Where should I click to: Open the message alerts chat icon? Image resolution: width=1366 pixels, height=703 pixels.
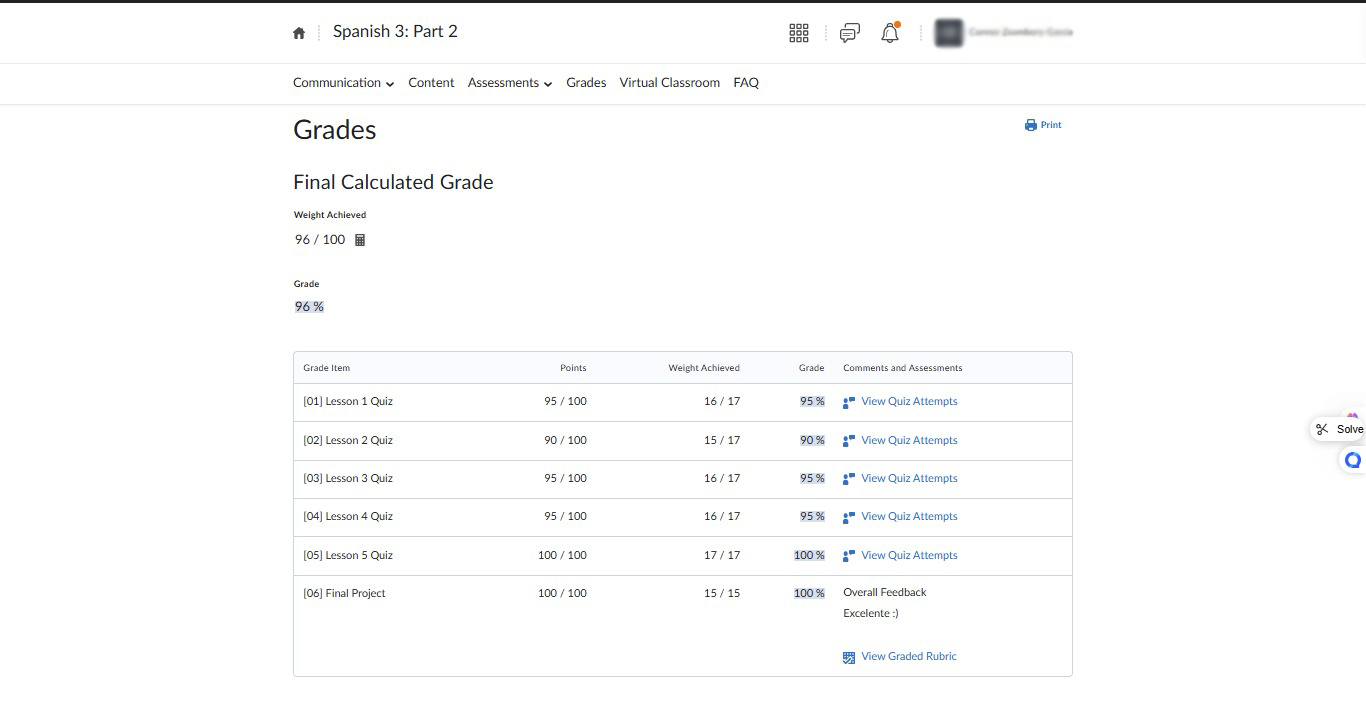click(849, 33)
